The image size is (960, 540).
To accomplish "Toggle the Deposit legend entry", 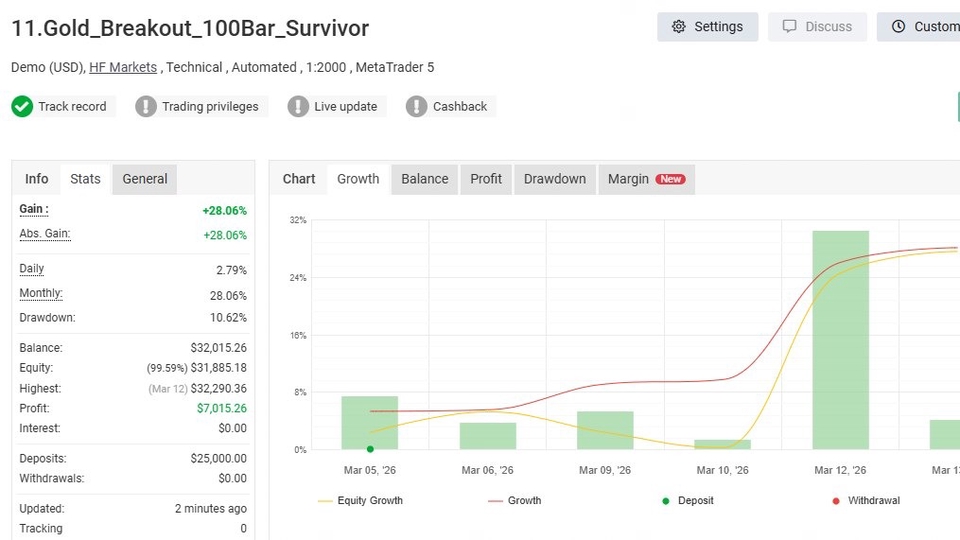I will coord(688,500).
